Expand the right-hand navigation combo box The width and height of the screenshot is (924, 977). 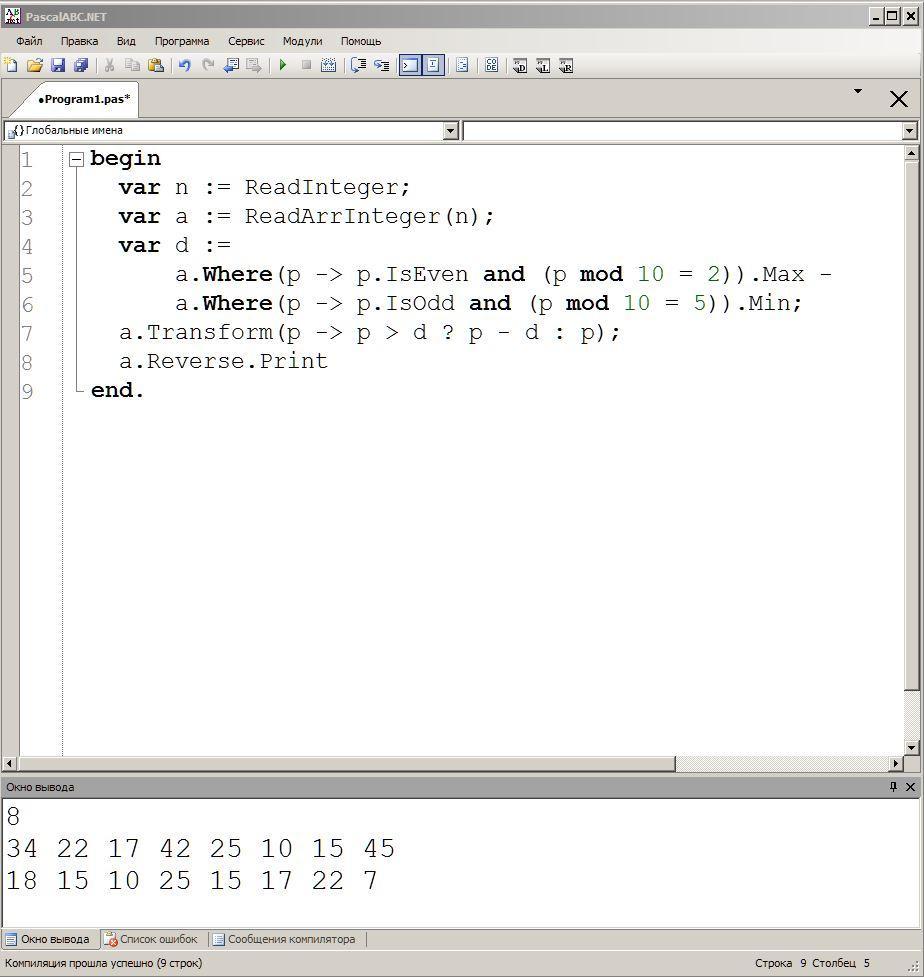pyautogui.click(x=909, y=131)
